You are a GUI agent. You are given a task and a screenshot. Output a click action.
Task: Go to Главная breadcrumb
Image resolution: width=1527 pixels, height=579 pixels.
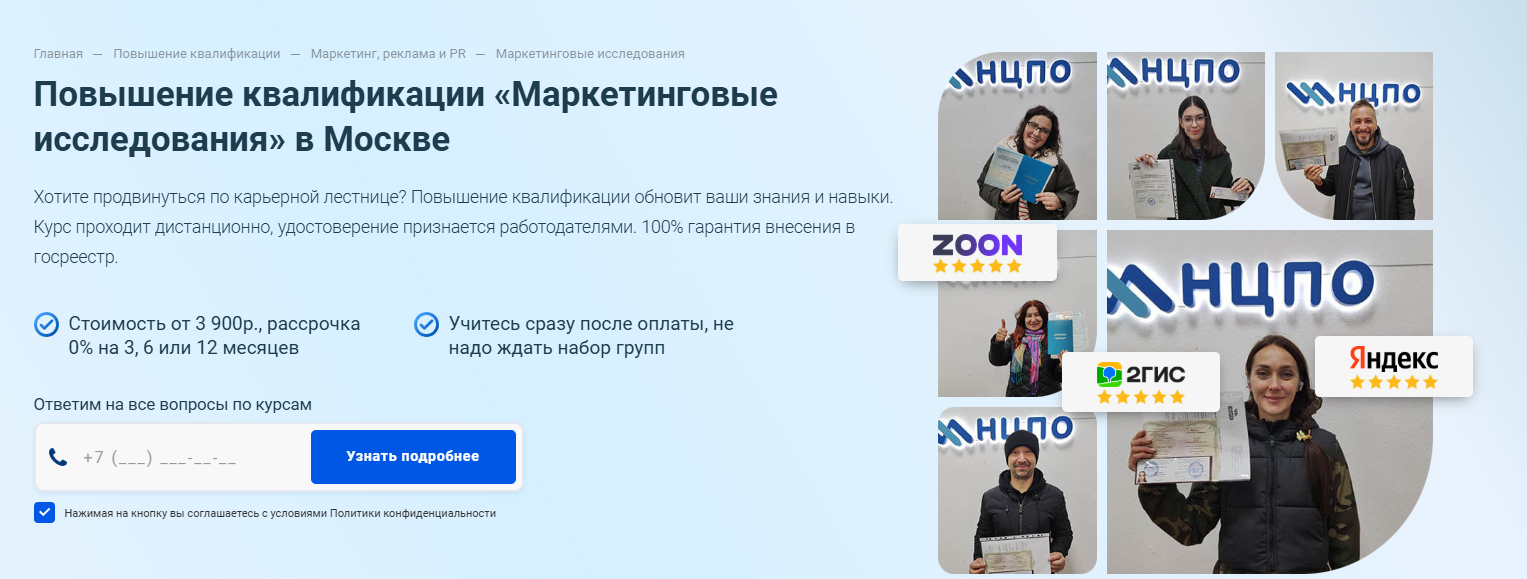tap(58, 54)
